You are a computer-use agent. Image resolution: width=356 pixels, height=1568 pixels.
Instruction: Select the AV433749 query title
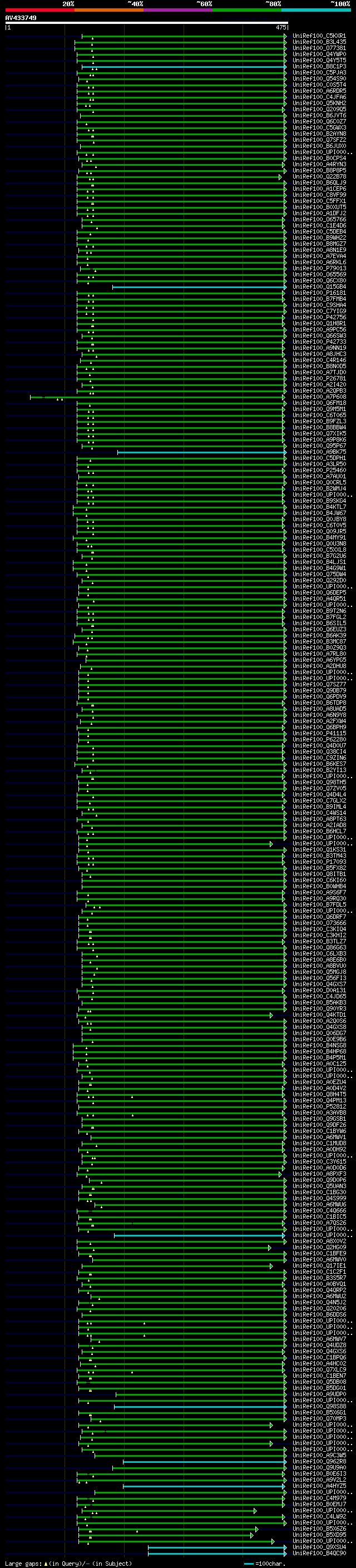[x=21, y=18]
